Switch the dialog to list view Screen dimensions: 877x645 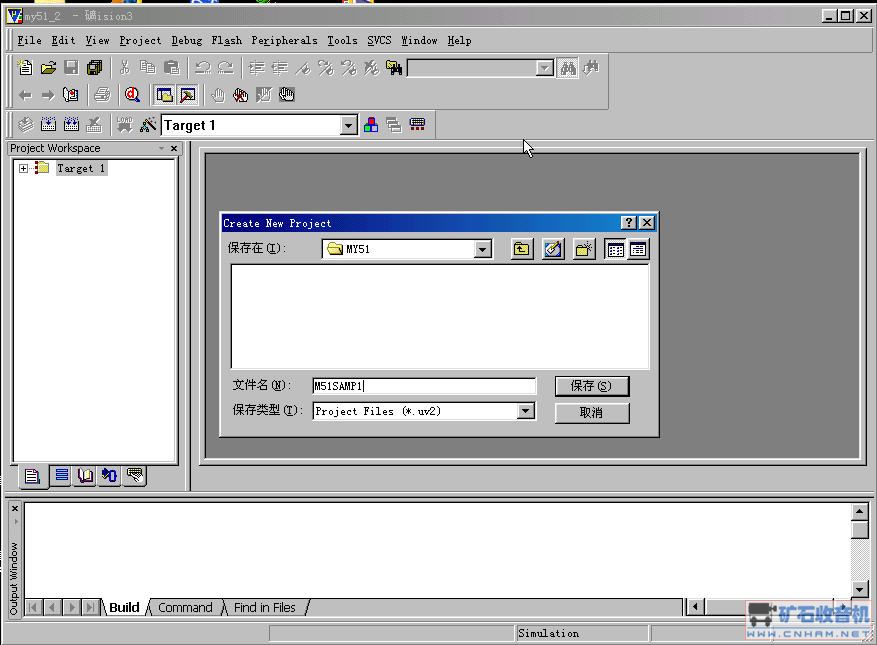615,249
